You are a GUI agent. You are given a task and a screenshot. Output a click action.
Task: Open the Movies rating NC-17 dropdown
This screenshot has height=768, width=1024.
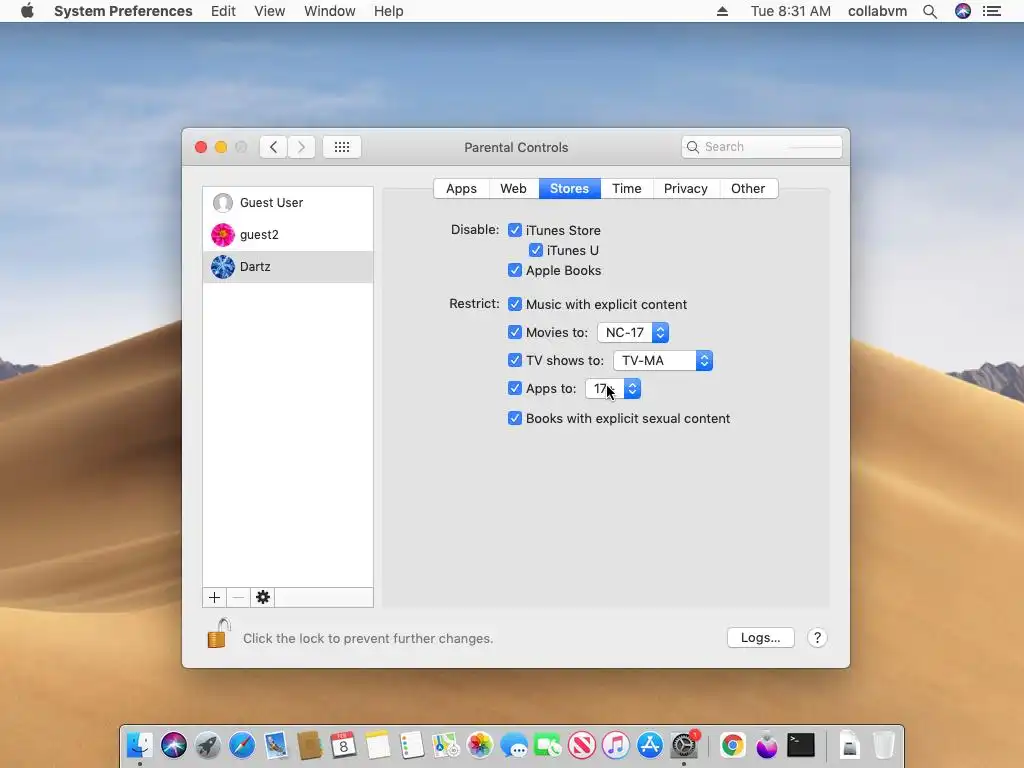(x=633, y=332)
